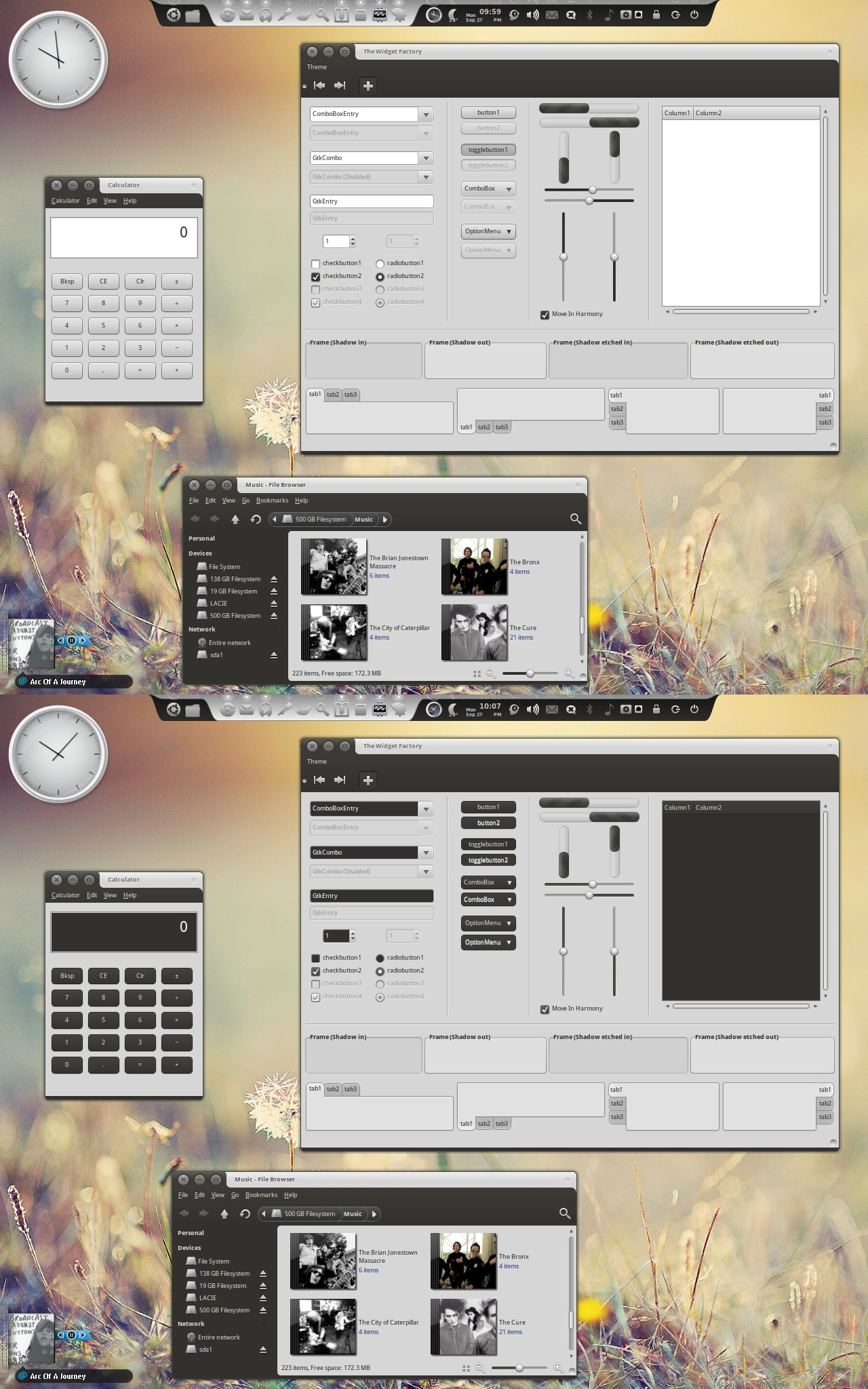Open the Ubuntu logo menu in the upper dock
Image resolution: width=868 pixels, height=1389 pixels.
[174, 14]
